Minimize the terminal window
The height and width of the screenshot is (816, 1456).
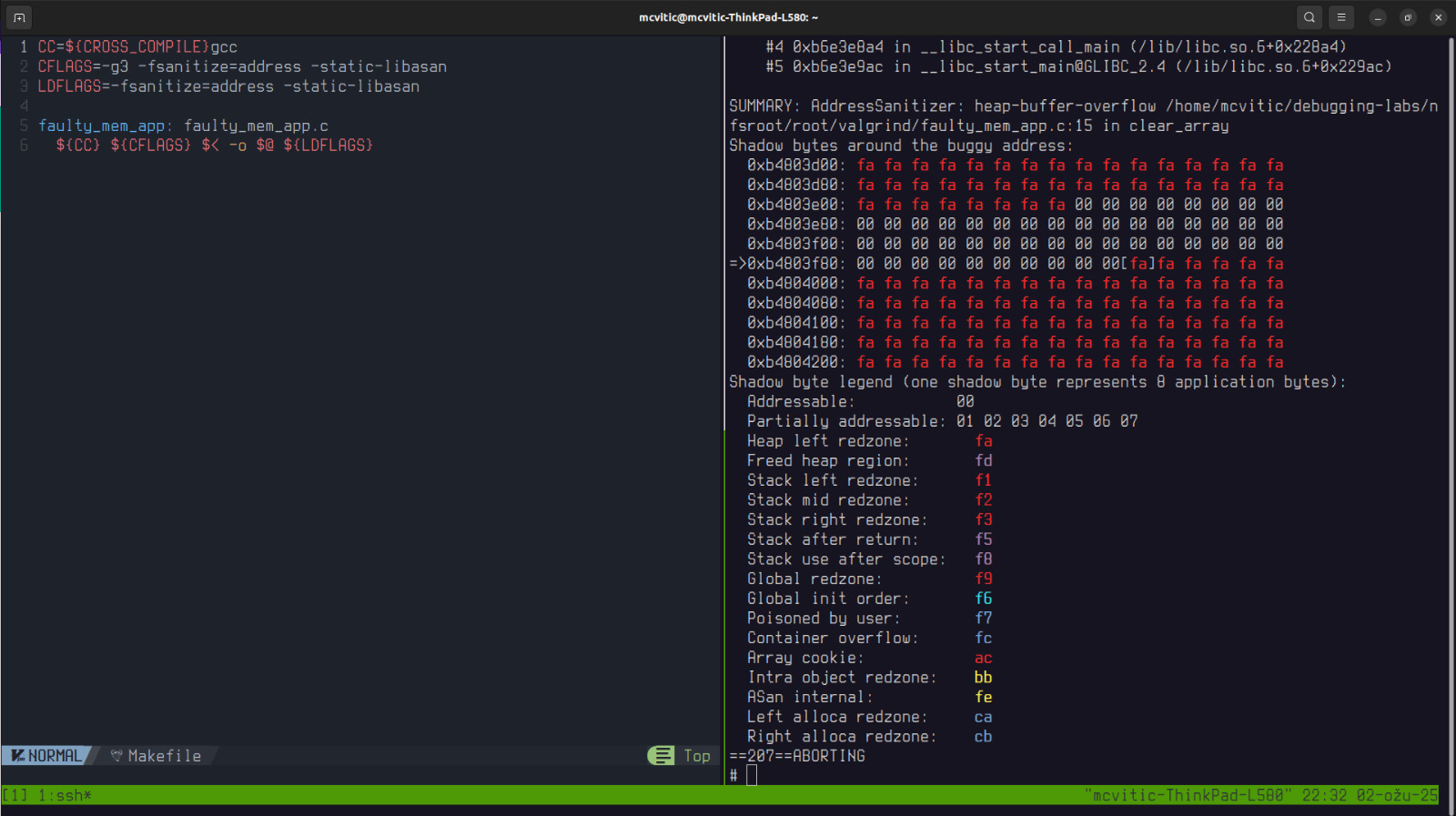click(x=1378, y=17)
